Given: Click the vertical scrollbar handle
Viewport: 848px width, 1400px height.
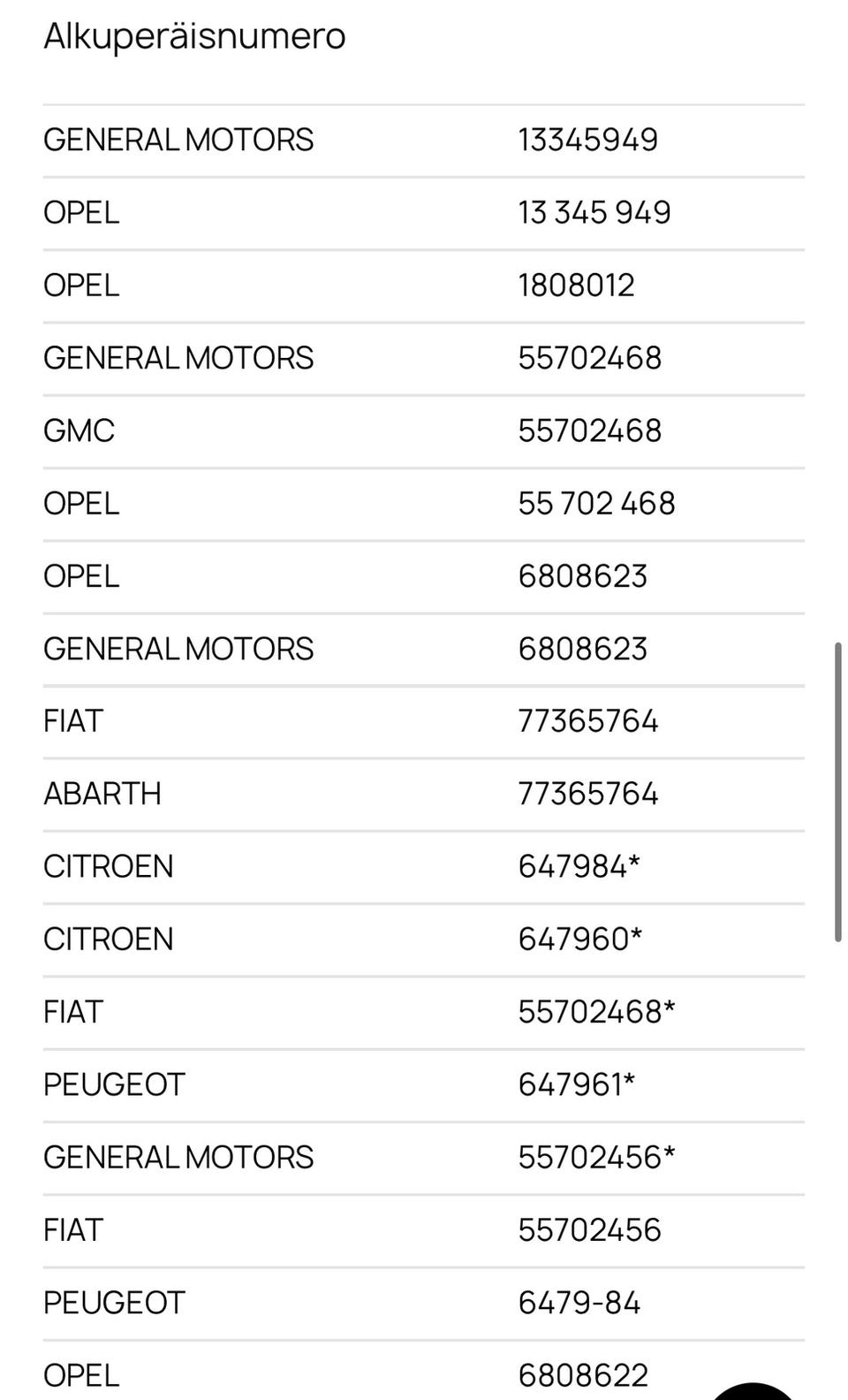Looking at the screenshot, I should click(837, 793).
